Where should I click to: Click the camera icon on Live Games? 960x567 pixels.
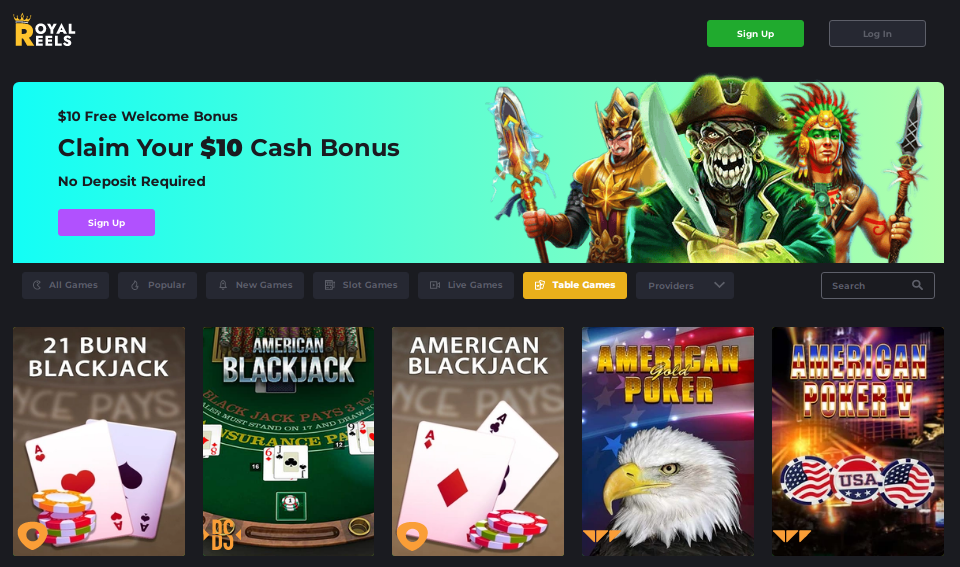[435, 285]
